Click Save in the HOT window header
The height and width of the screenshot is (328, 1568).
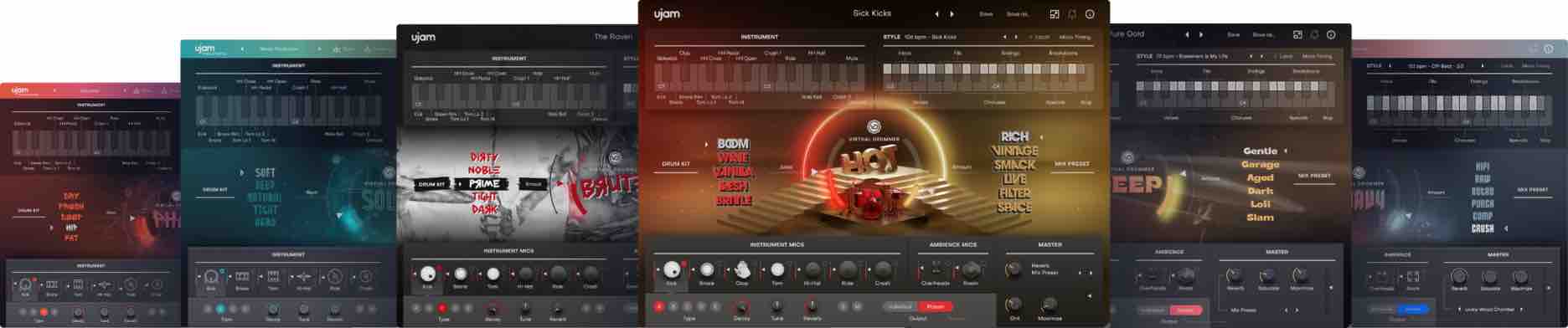click(x=986, y=14)
